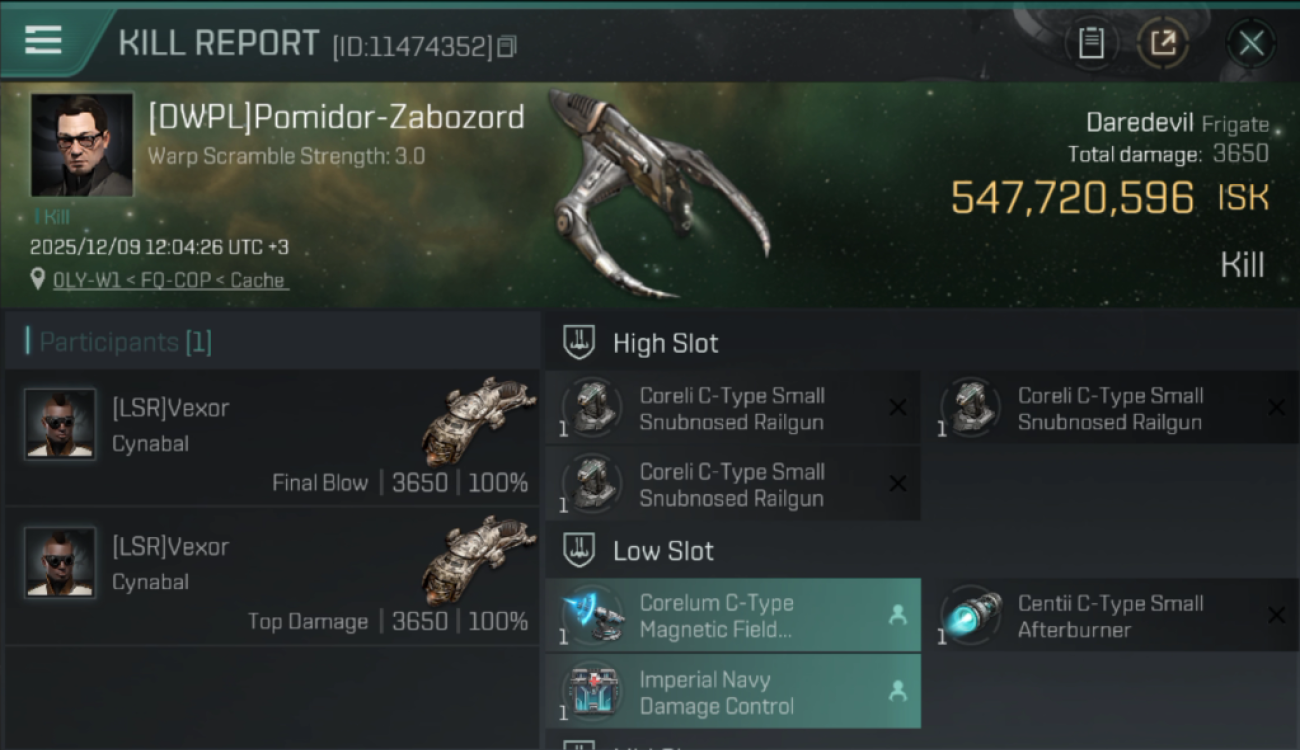Select Imperial Navy Damage Control module

(733, 692)
